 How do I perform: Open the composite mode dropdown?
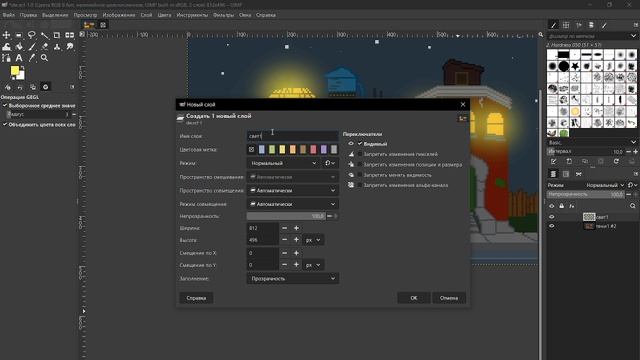tap(293, 204)
